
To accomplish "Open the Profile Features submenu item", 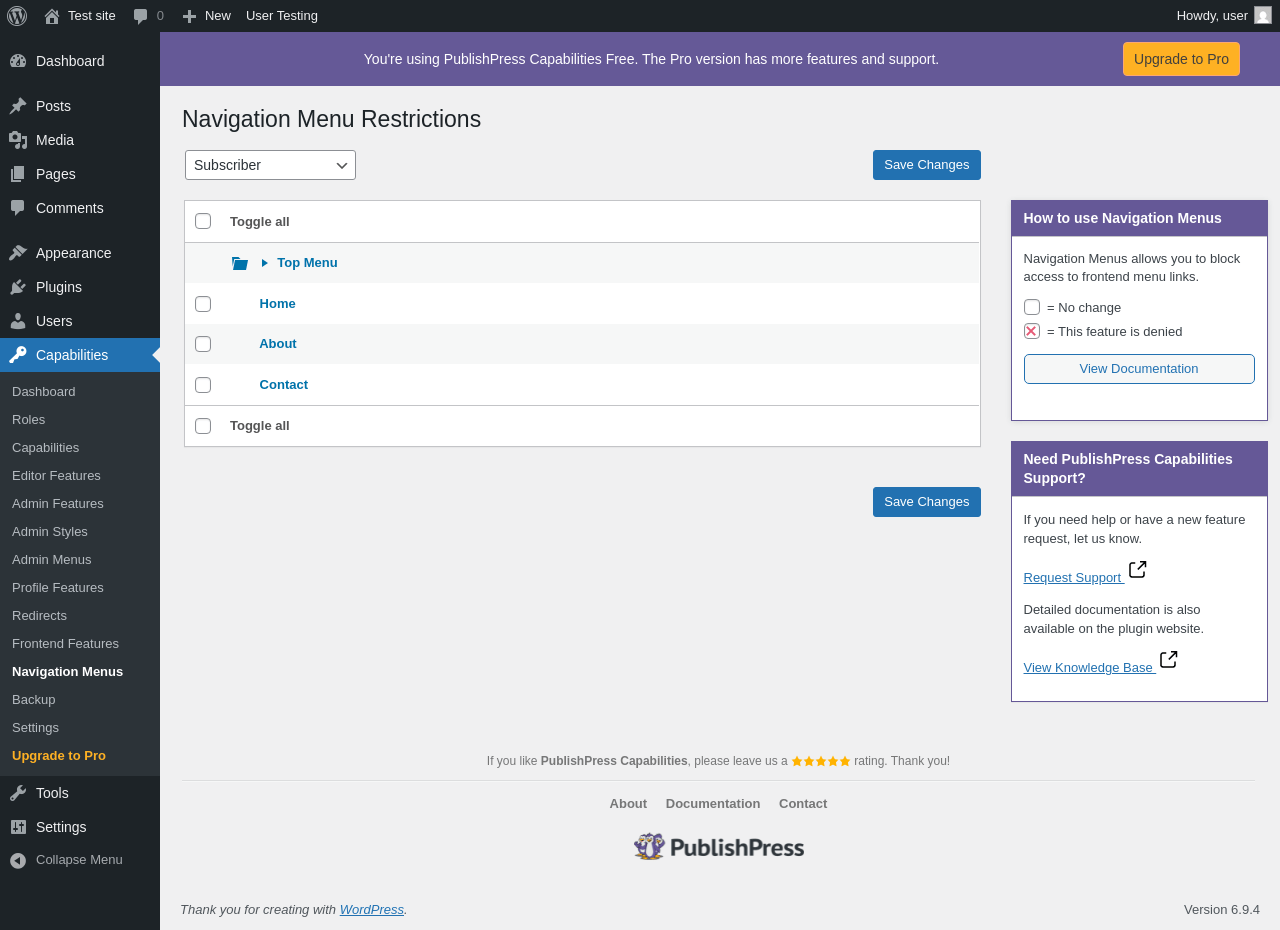I will click(x=58, y=587).
